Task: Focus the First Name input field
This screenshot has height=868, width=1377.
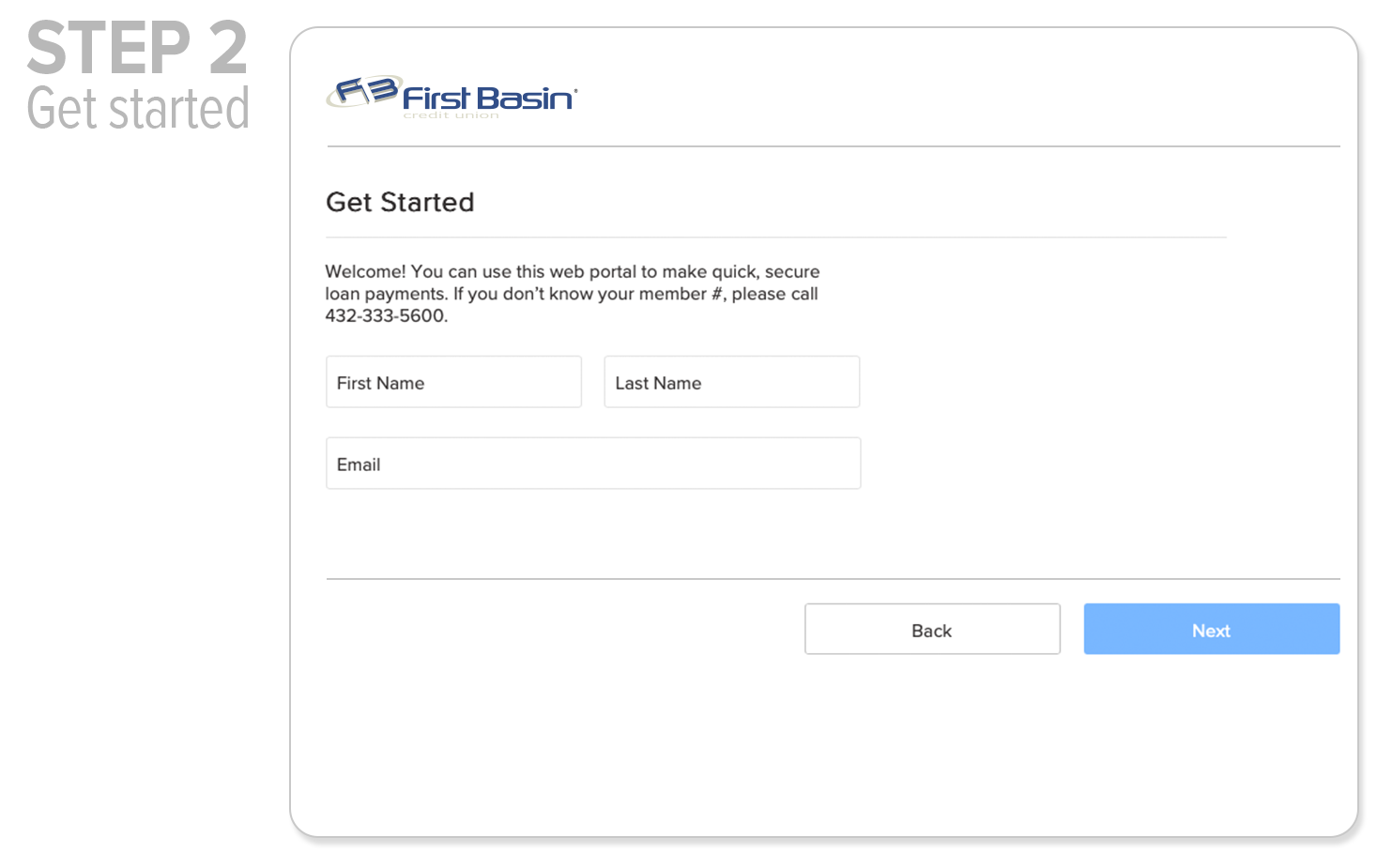Action: pos(453,382)
